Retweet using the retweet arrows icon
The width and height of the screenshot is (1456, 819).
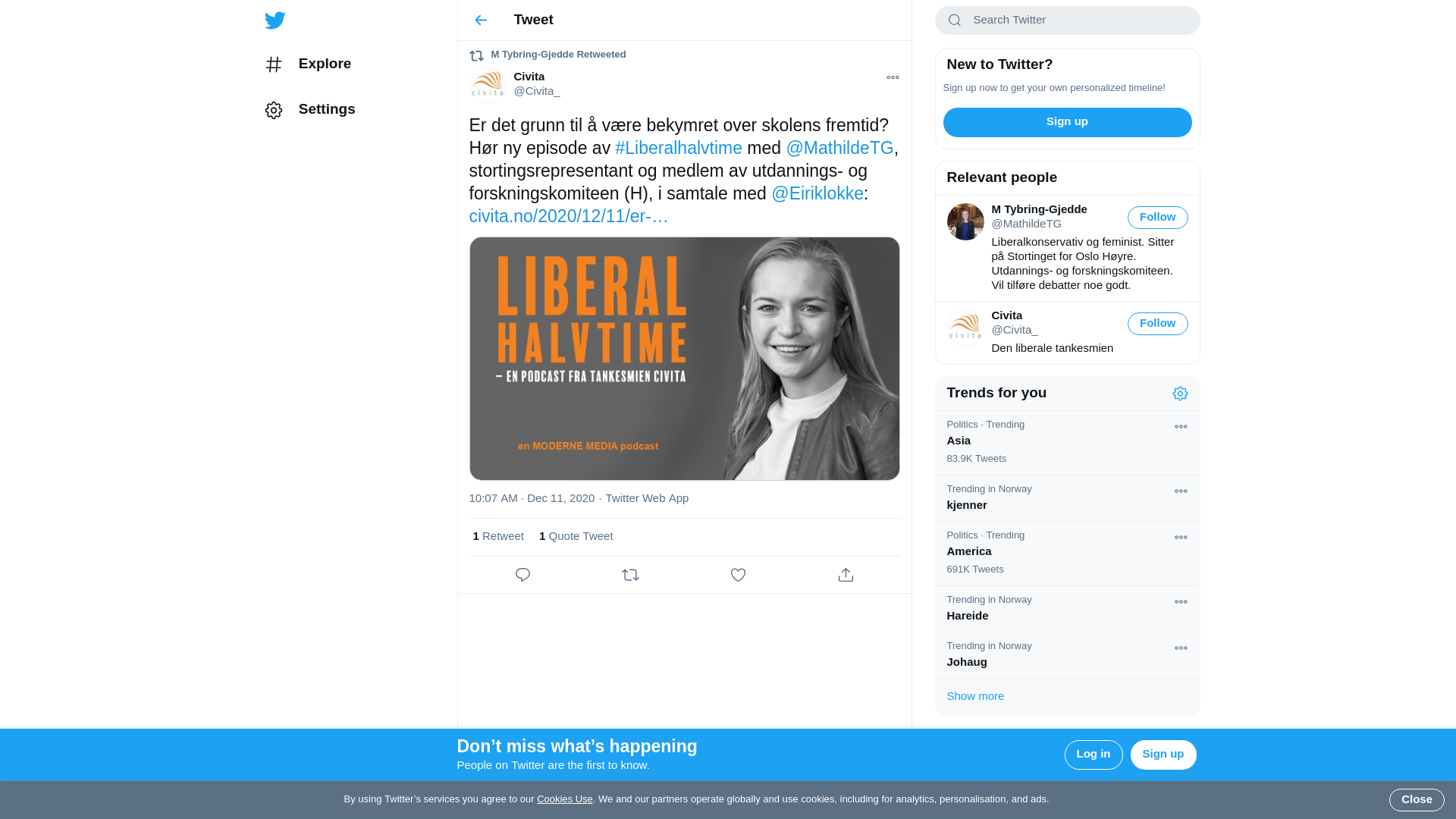click(x=630, y=575)
